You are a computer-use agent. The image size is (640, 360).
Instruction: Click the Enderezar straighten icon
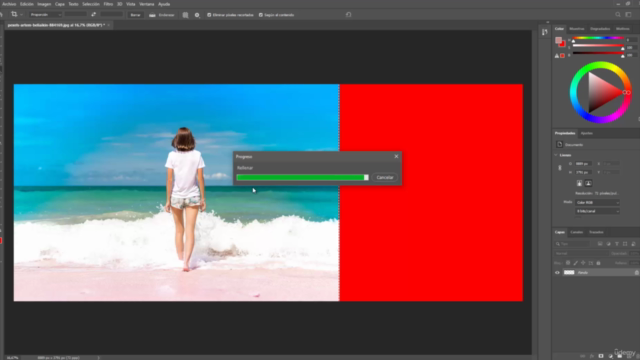pyautogui.click(x=152, y=15)
